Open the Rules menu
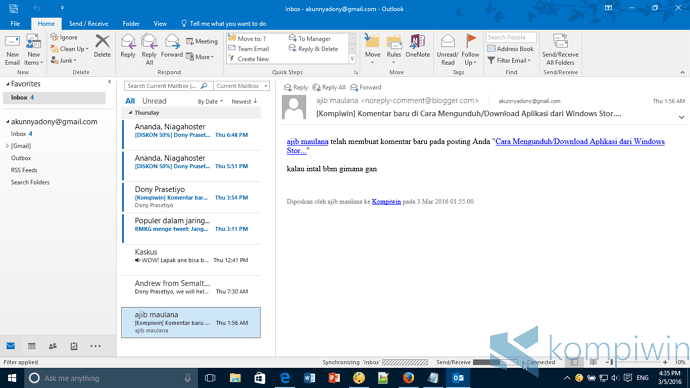This screenshot has width=690, height=388. click(x=394, y=50)
